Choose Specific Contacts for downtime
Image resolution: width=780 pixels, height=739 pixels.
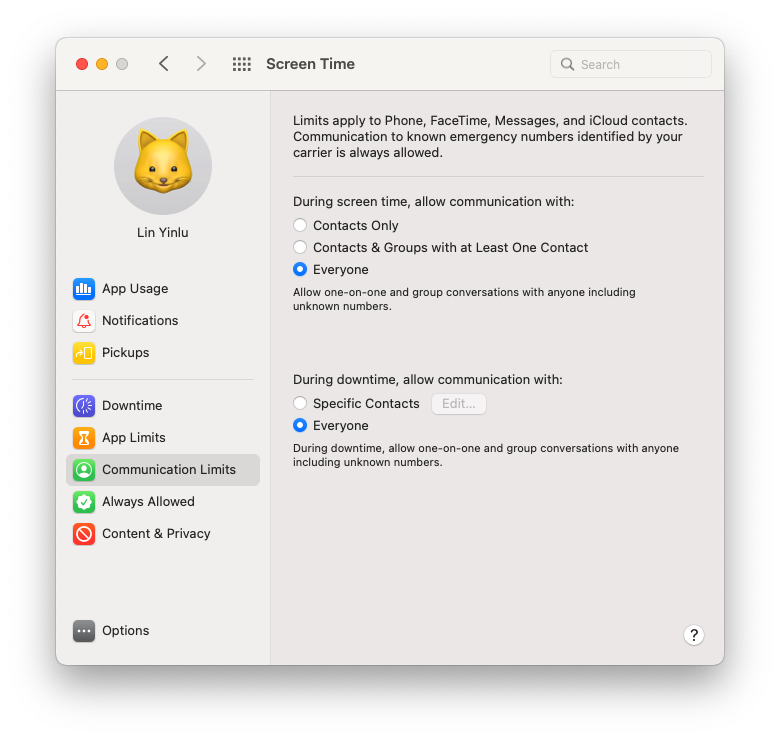click(300, 404)
